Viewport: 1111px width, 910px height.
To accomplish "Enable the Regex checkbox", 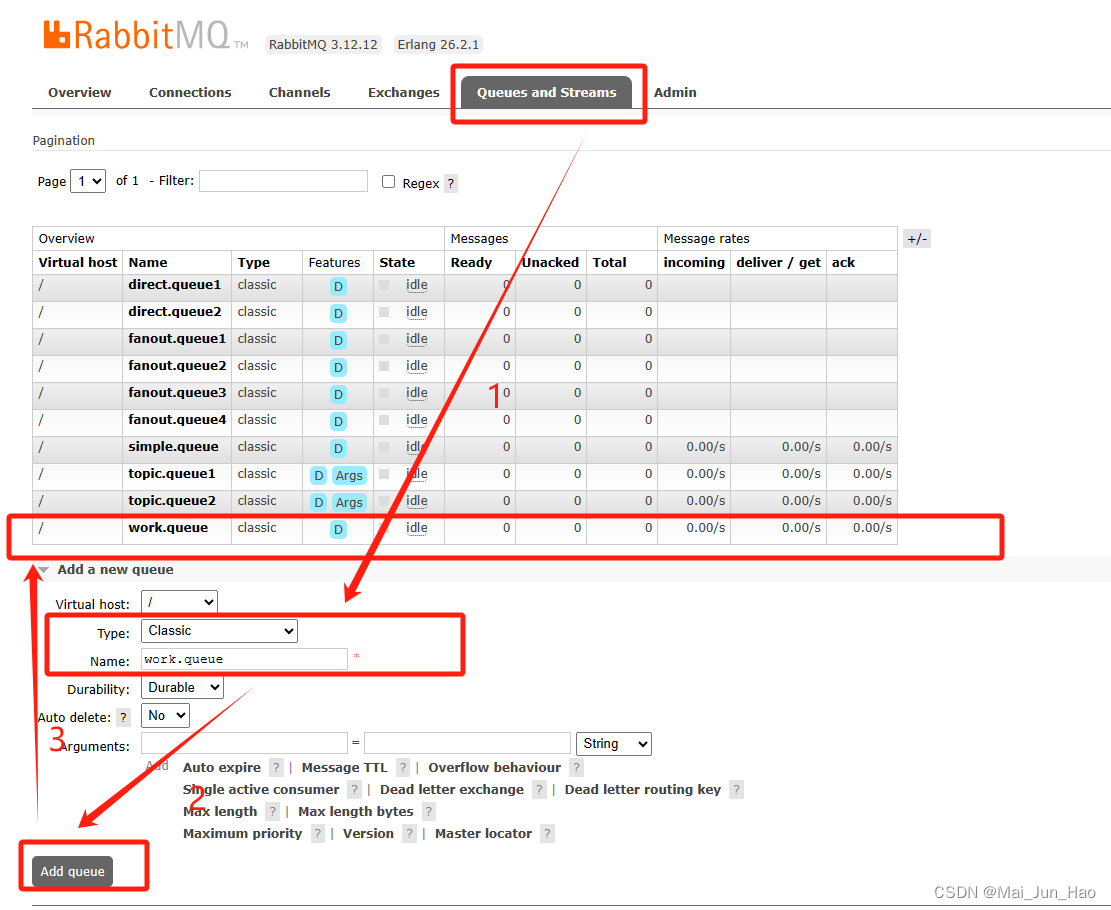I will coord(388,181).
